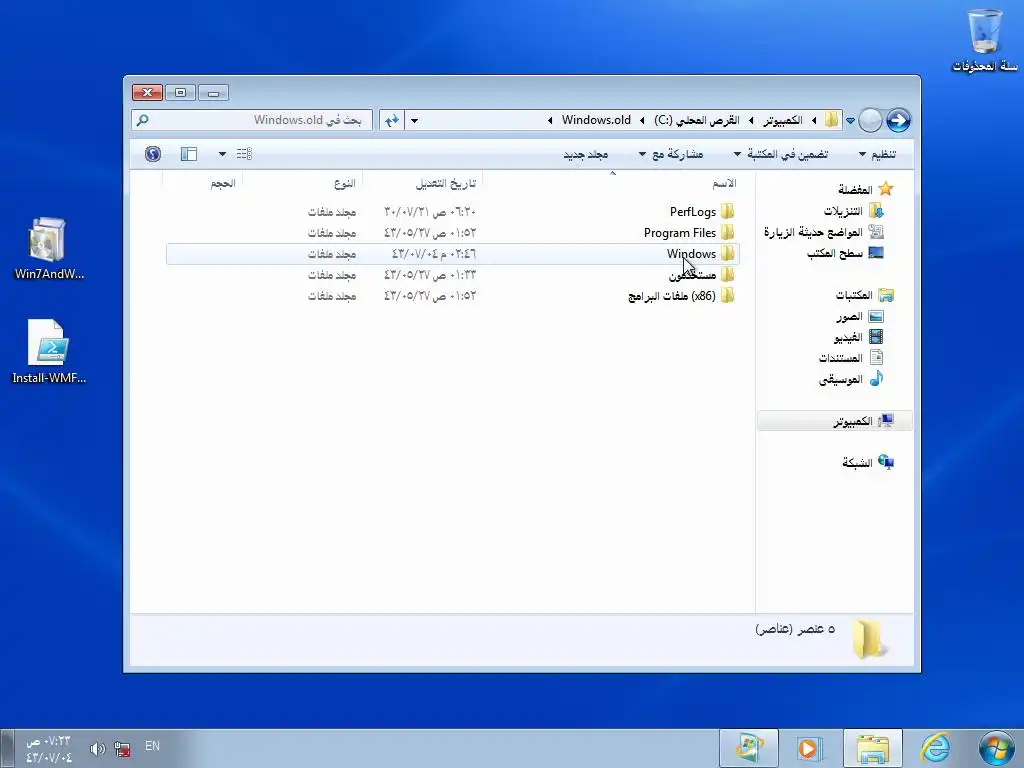
Task: Click the المفضلة (Favorites) star icon
Action: pos(886,189)
